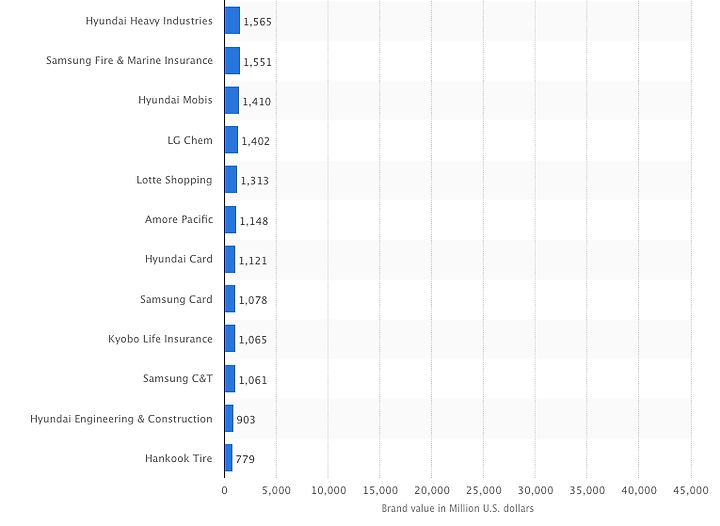Click the 45,000 axis tick label
Viewport: 720px width, 526px height.
tap(691, 491)
